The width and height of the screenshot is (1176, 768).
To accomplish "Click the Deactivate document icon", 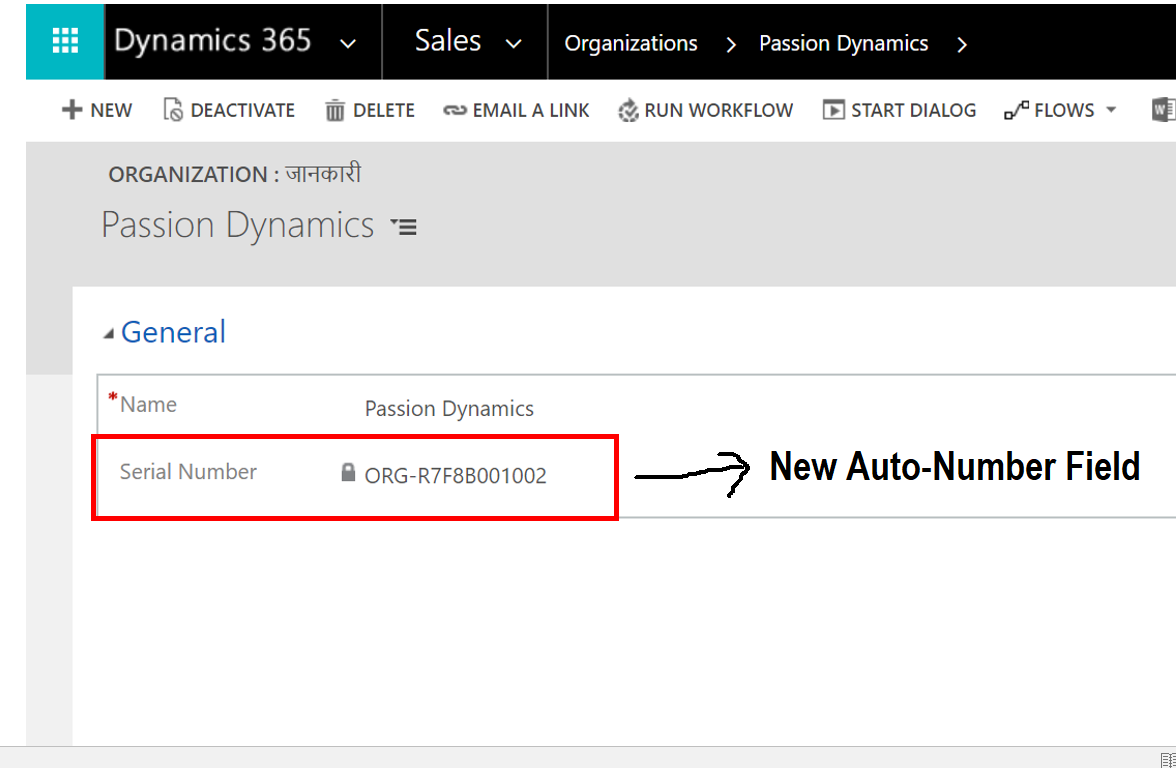I will [x=173, y=110].
